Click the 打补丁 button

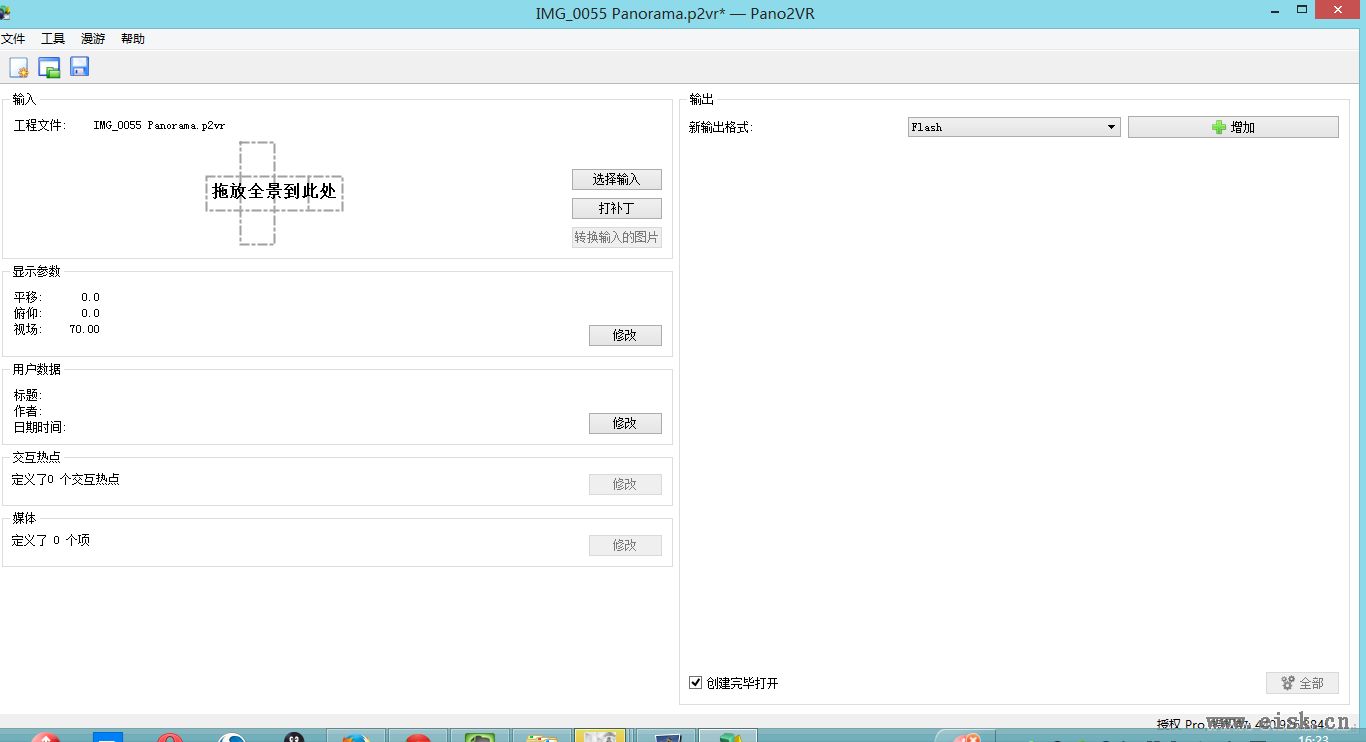click(616, 208)
